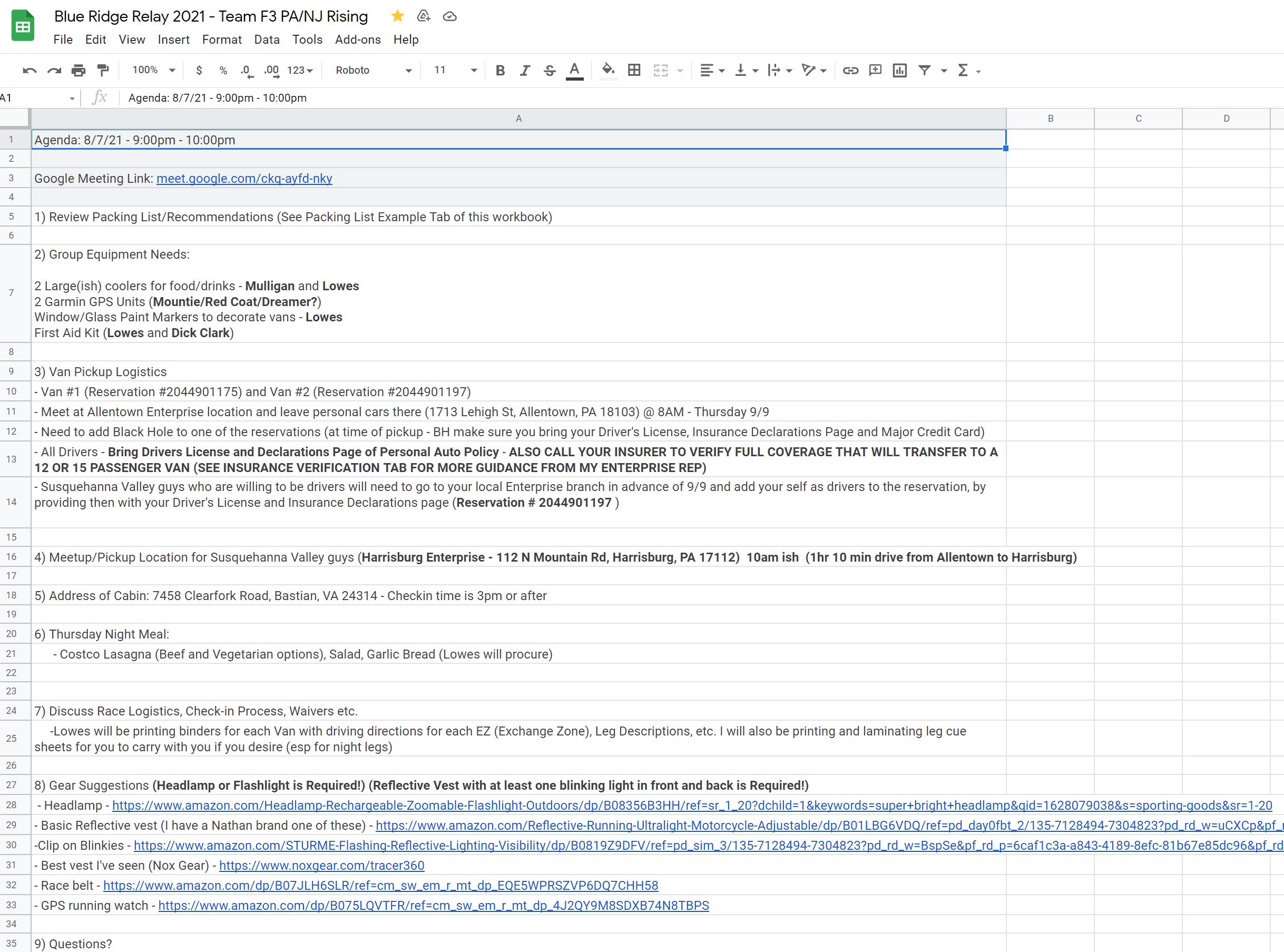Select column C header
This screenshot has width=1284, height=952.
click(1138, 119)
